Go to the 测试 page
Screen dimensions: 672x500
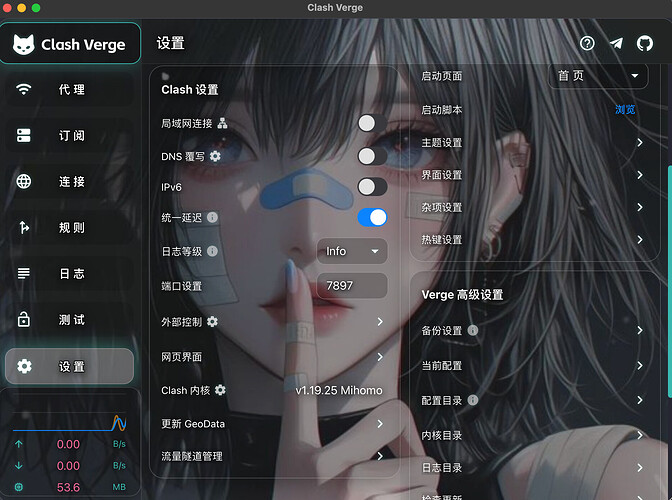69,319
